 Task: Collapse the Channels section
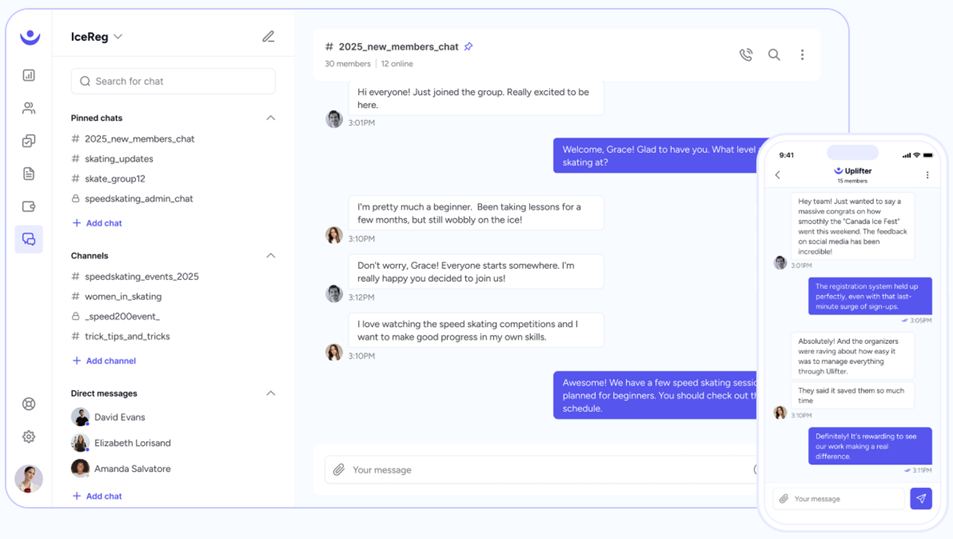[270, 256]
